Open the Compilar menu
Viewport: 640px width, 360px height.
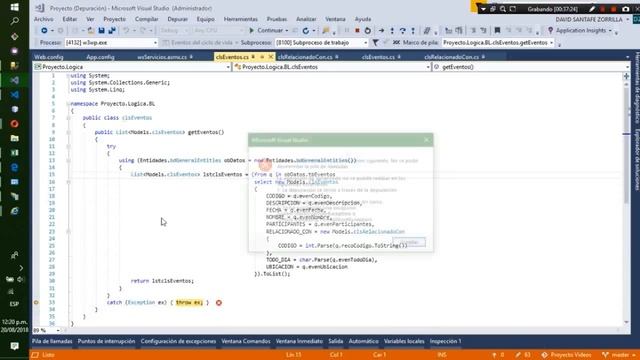(147, 19)
